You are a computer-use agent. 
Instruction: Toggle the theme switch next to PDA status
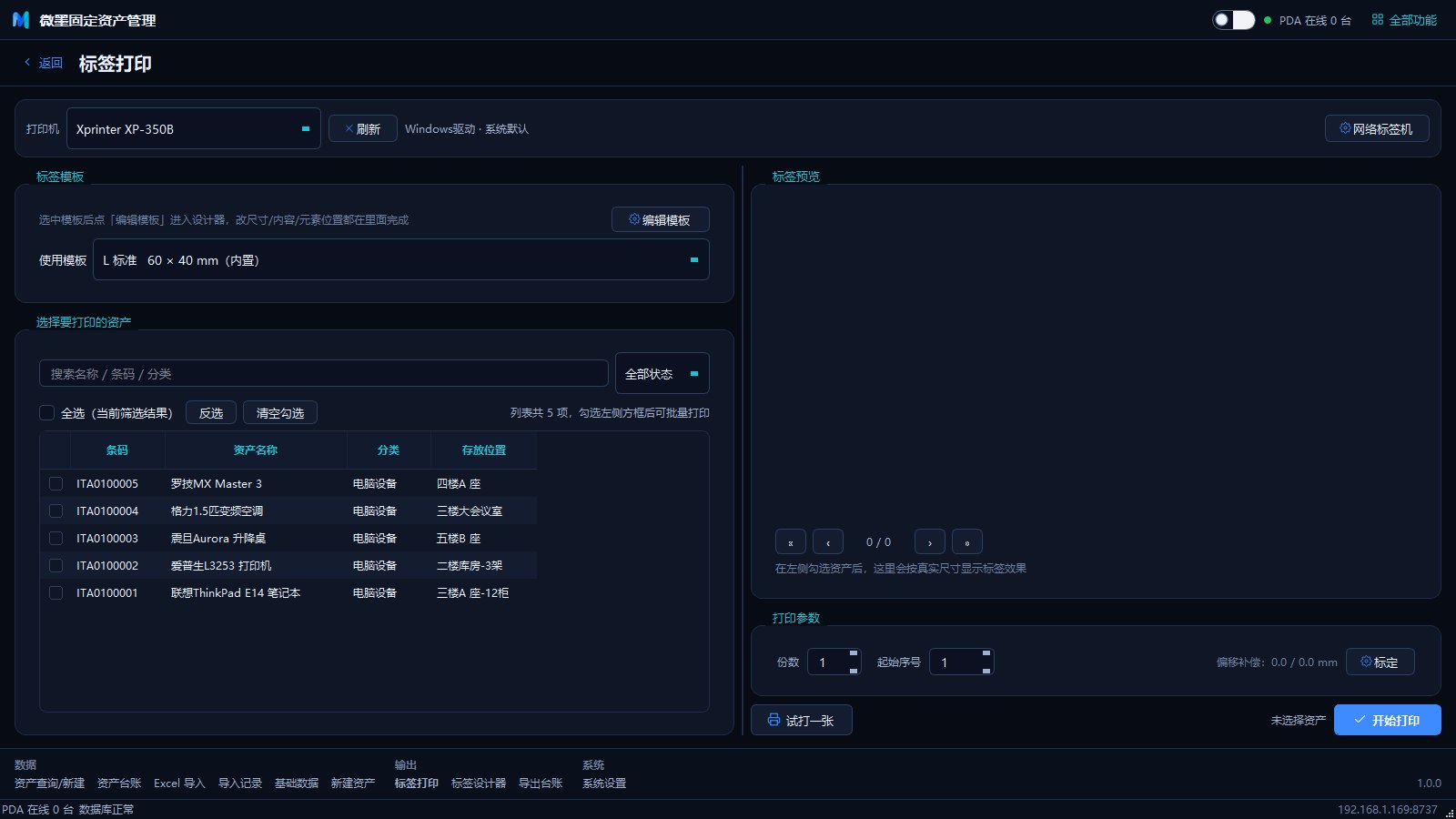tap(1233, 20)
